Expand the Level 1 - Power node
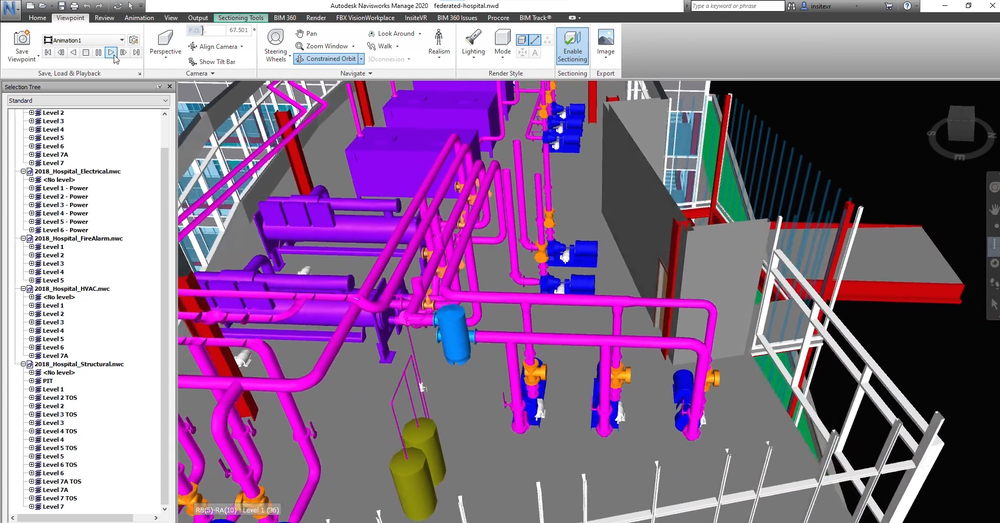Image resolution: width=1000 pixels, height=523 pixels. coord(31,188)
